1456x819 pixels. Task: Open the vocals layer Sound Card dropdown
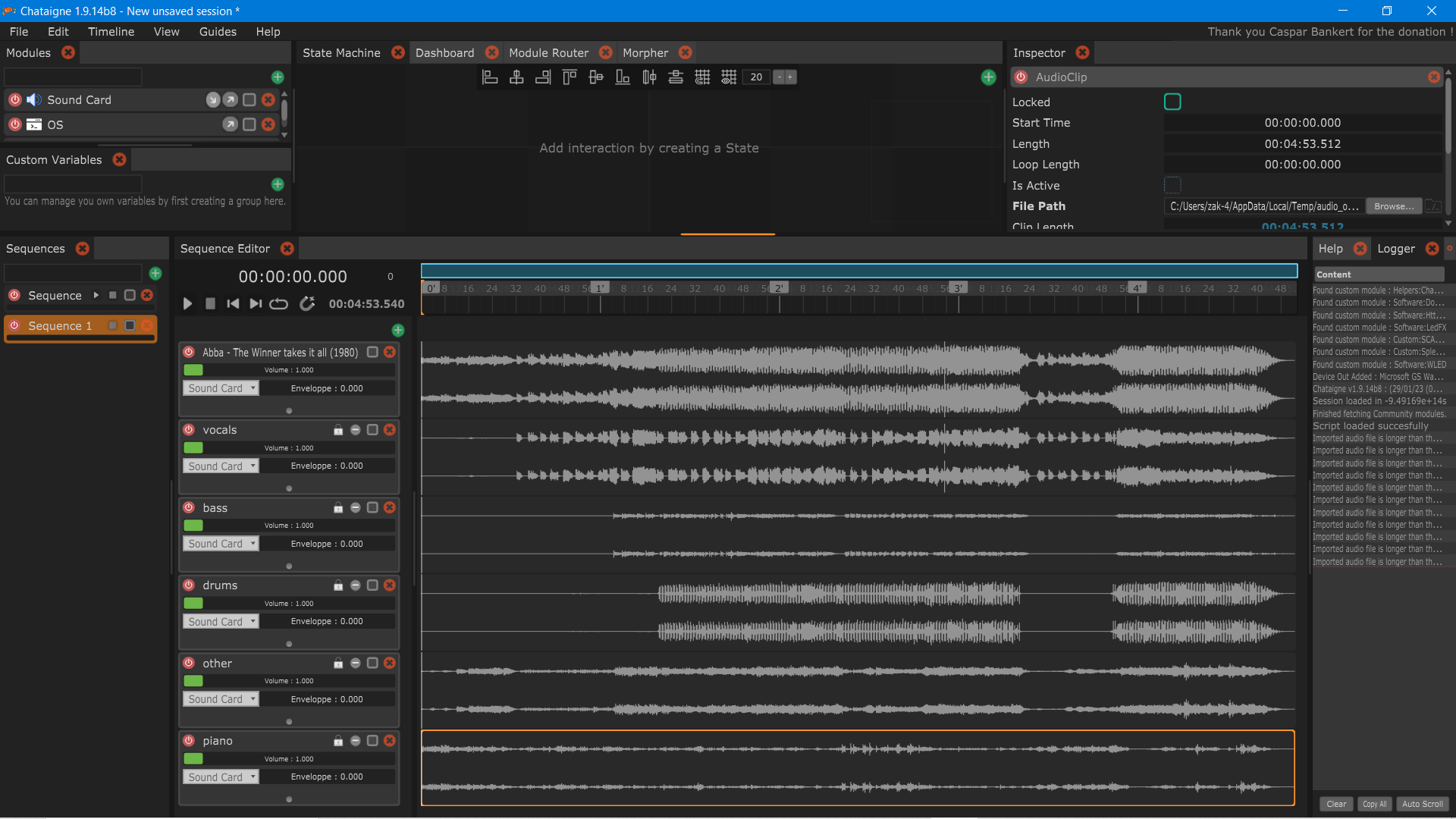coord(221,466)
